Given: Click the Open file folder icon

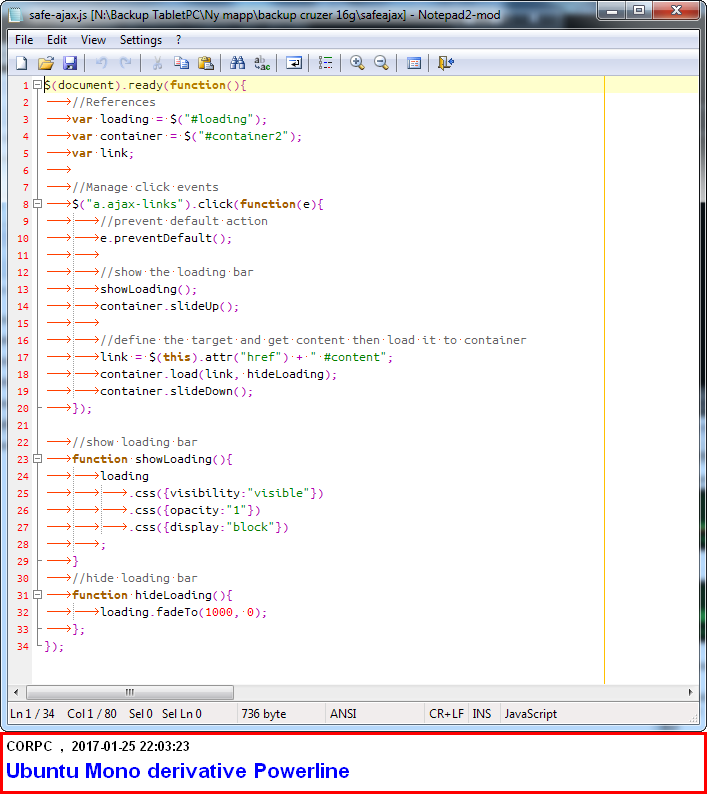Looking at the screenshot, I should [x=45, y=63].
